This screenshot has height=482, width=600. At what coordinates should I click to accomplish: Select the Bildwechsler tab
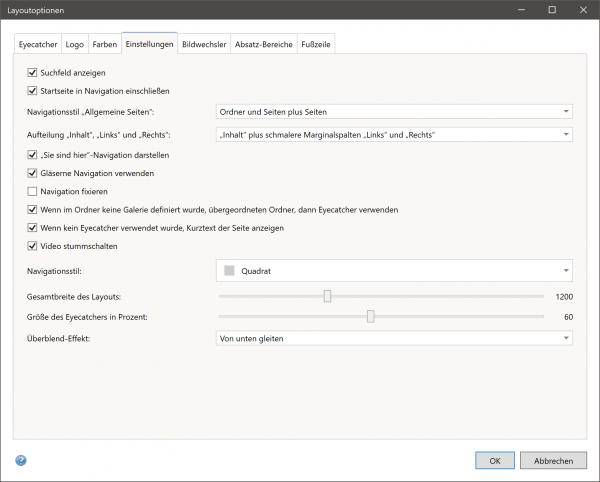click(204, 45)
